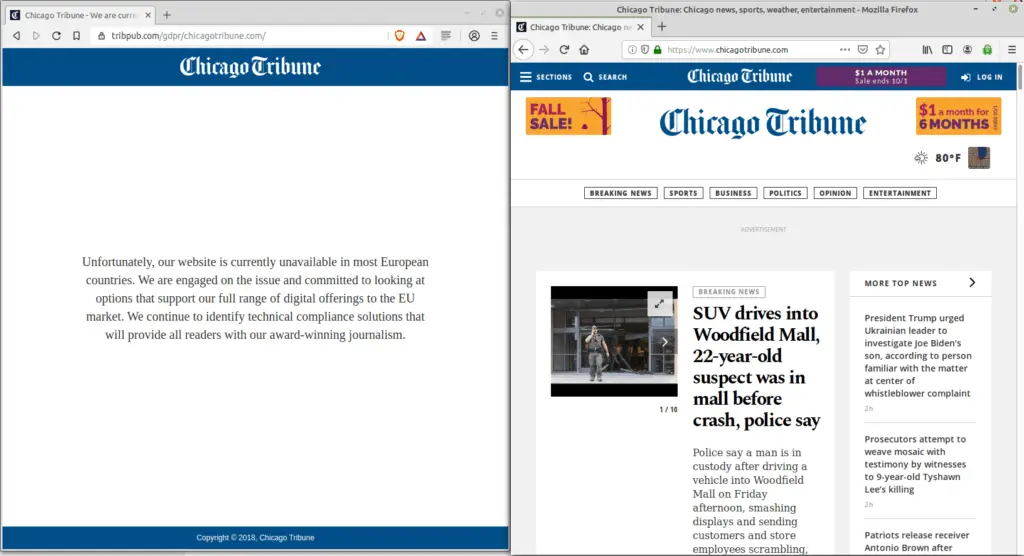Click '$1 a month for 6 months' ad
1024x556 pixels.
point(958,116)
